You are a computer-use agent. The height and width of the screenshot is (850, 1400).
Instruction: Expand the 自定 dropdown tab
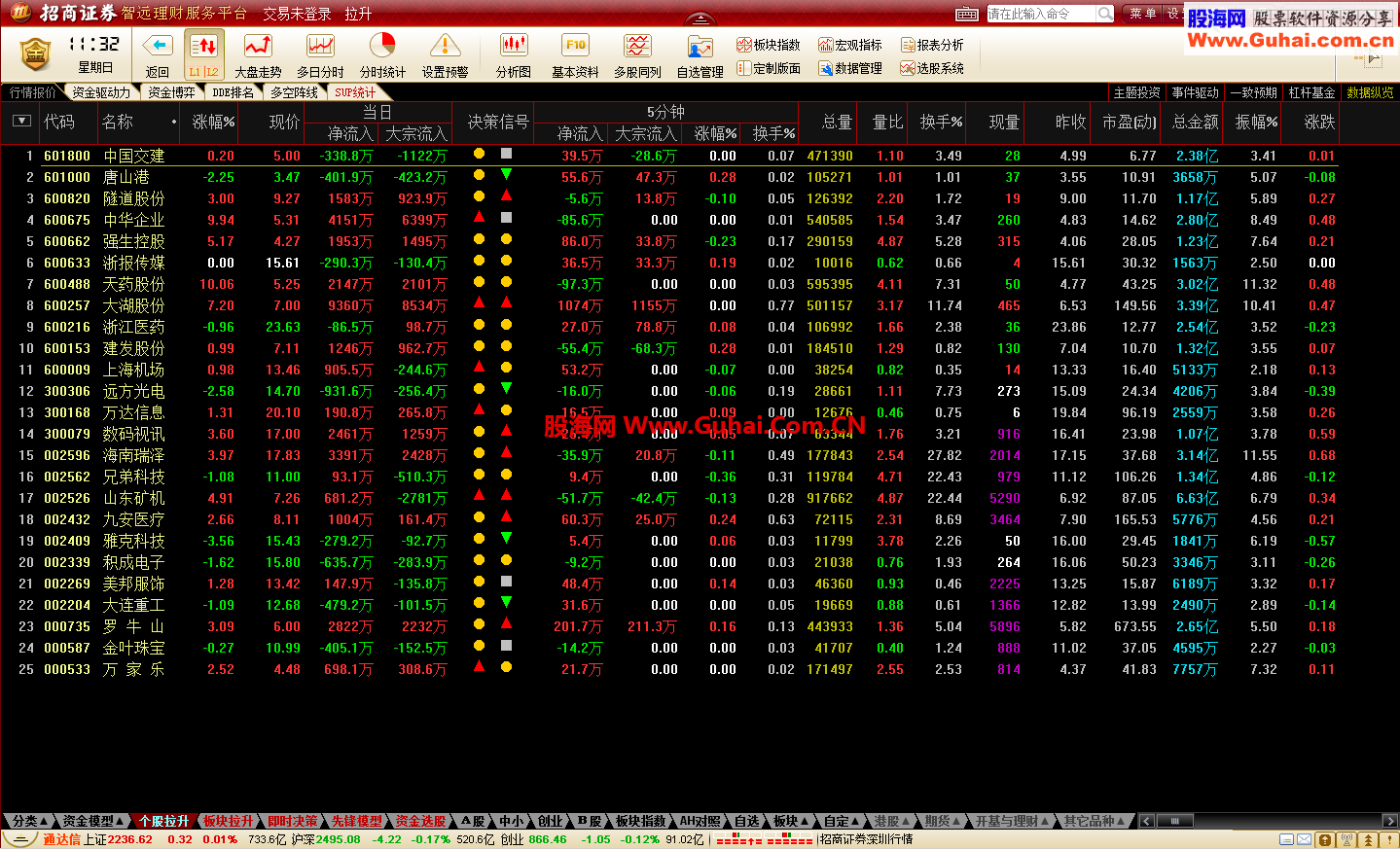coord(841,822)
